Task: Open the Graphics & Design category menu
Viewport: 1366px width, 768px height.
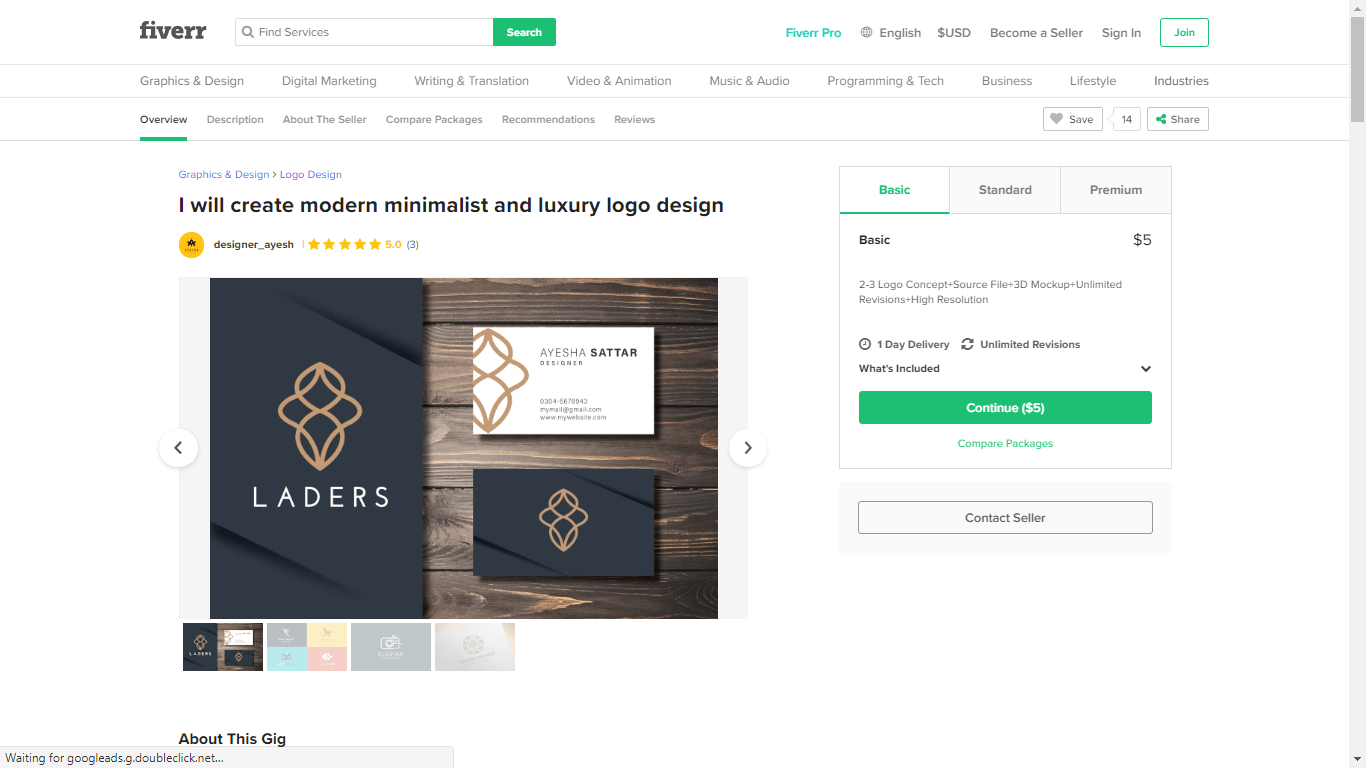Action: [x=192, y=81]
